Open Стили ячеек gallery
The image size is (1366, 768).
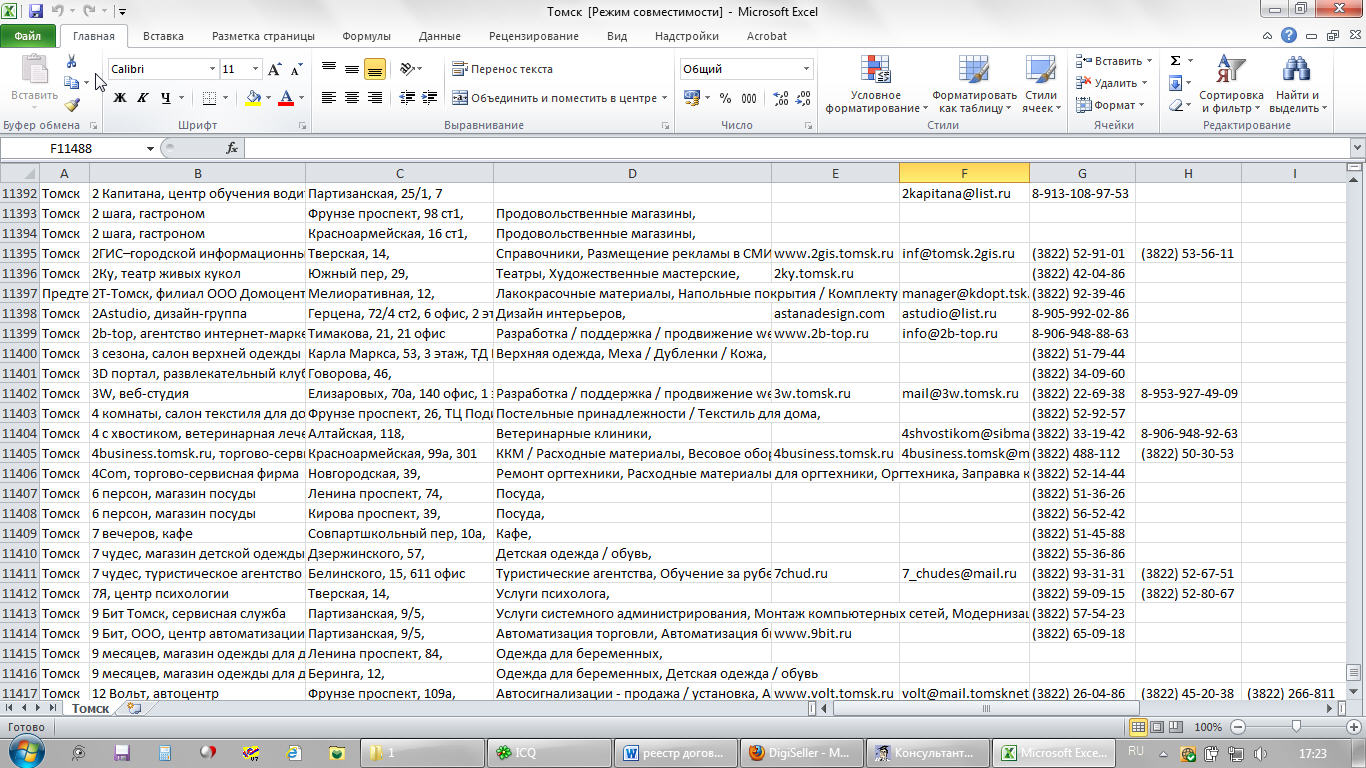click(1042, 85)
